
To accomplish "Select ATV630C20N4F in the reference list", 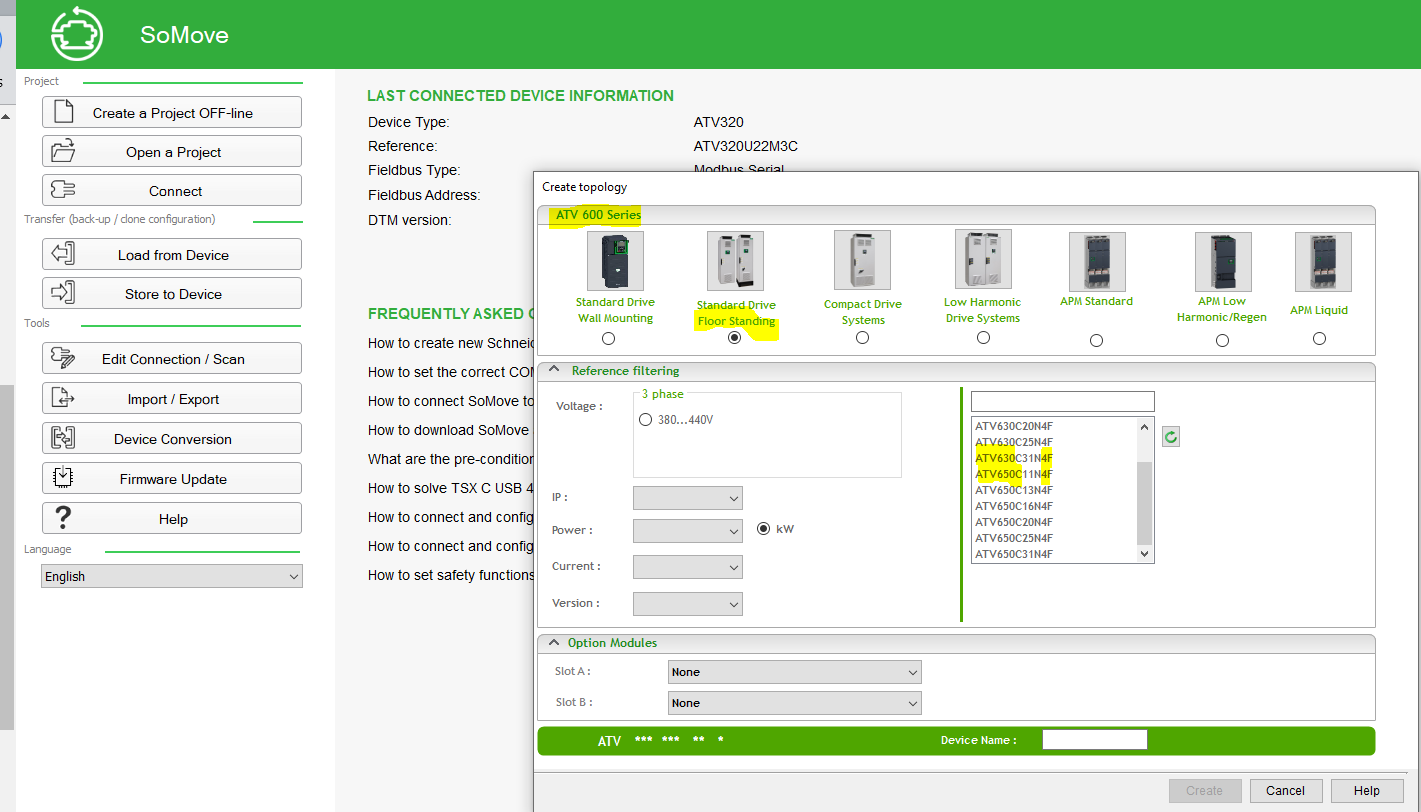I will (1014, 426).
